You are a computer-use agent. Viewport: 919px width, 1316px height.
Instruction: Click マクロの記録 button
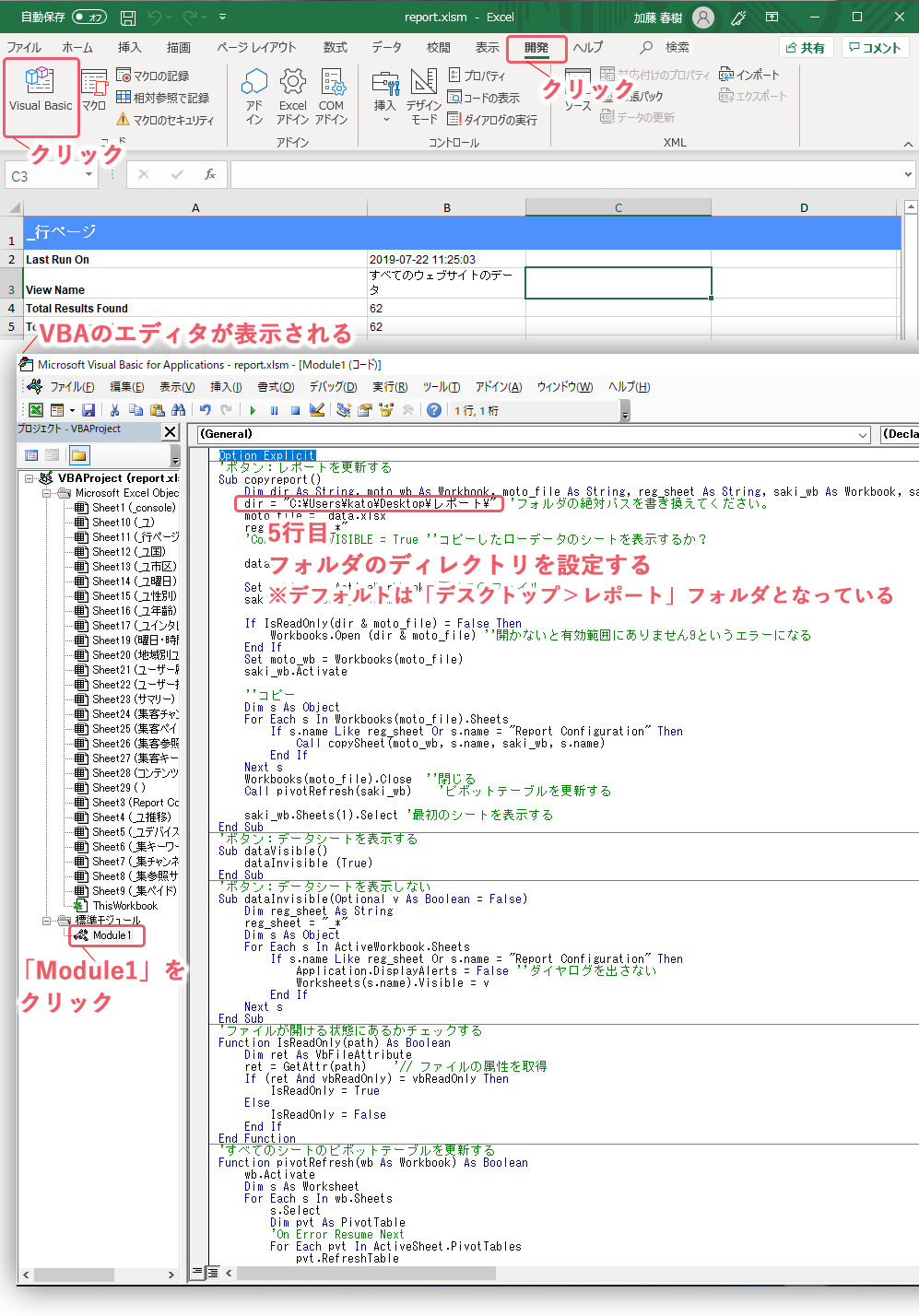[153, 76]
